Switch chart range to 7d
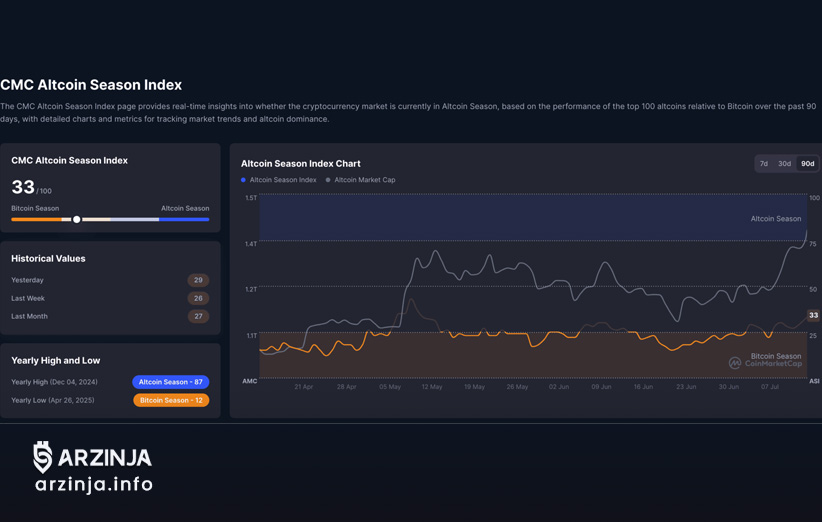This screenshot has width=822, height=522. (x=764, y=164)
